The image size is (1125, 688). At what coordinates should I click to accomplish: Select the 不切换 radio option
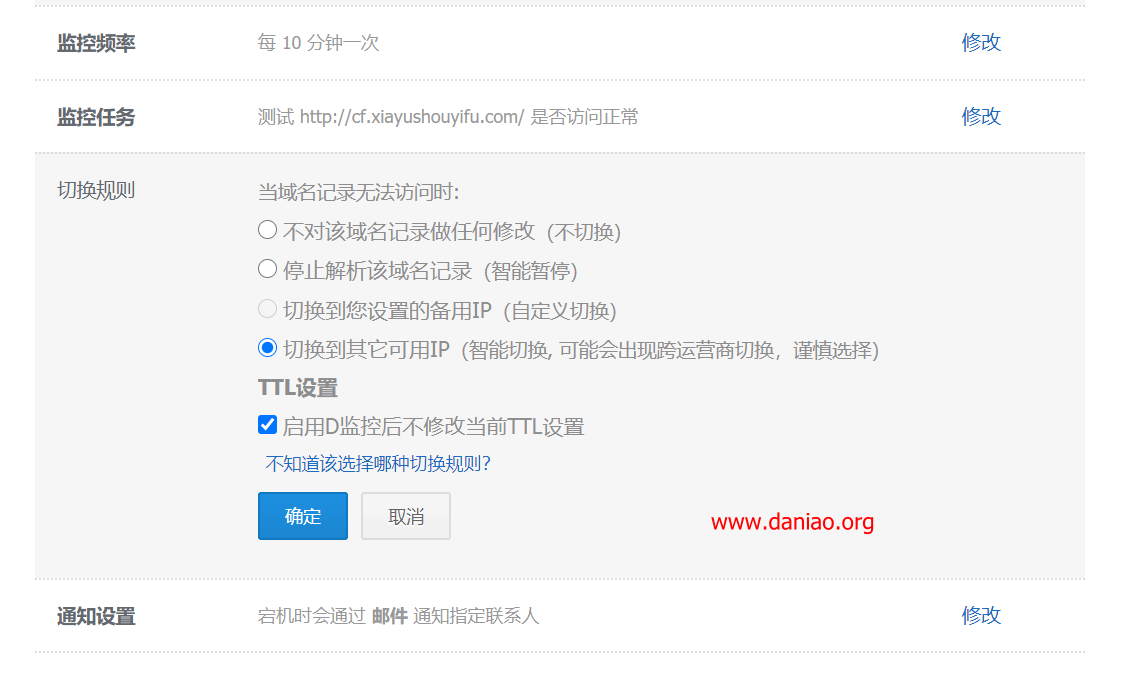point(267,230)
